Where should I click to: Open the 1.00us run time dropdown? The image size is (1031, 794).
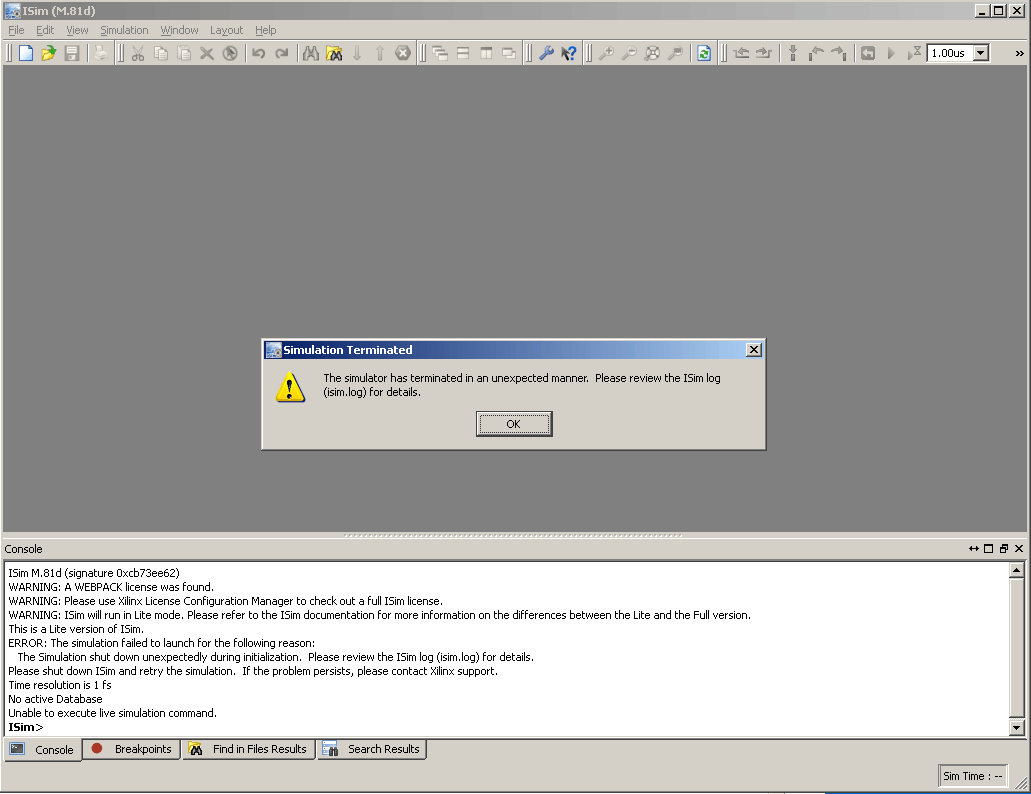(980, 53)
